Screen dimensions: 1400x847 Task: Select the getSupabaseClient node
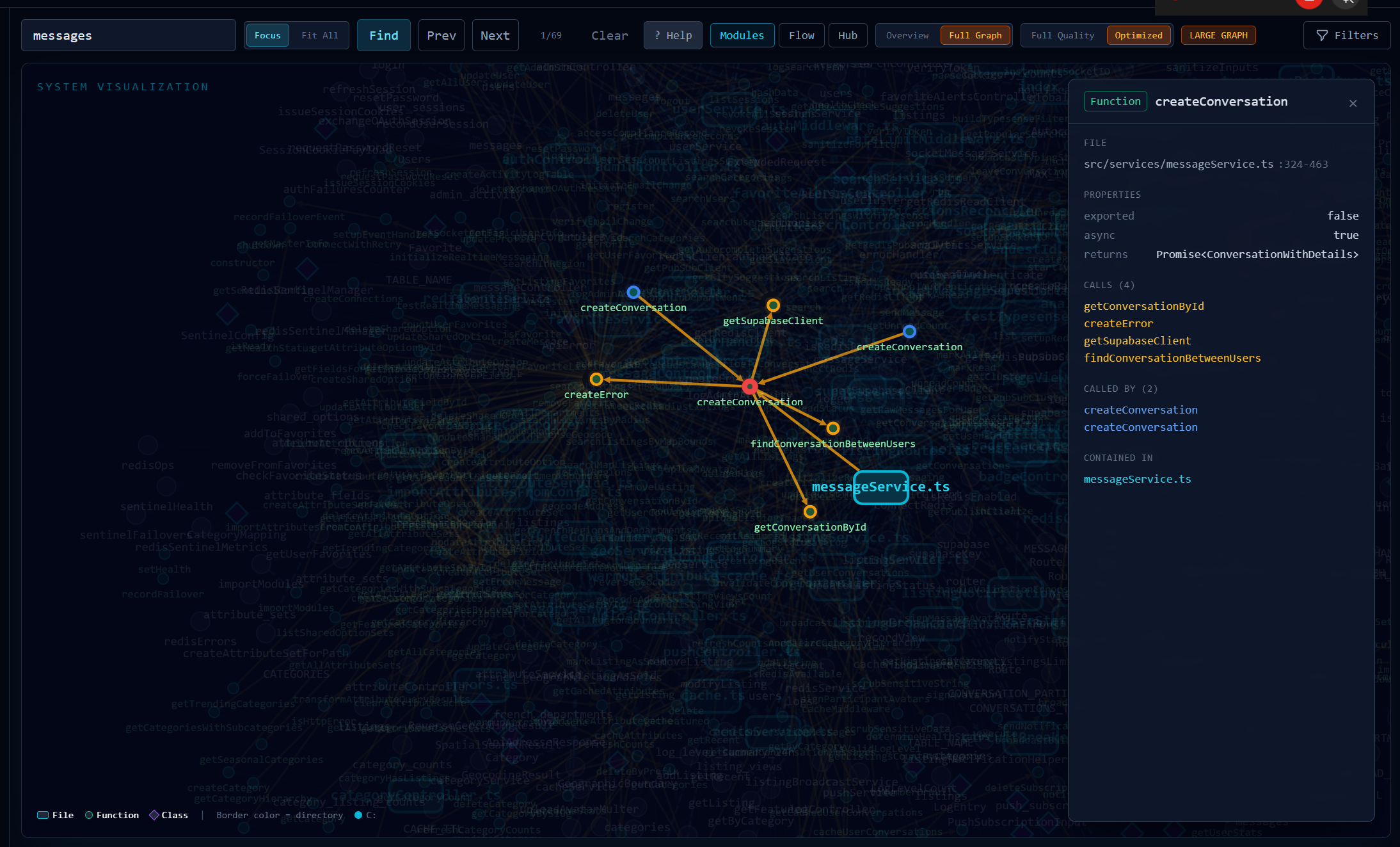coord(773,305)
